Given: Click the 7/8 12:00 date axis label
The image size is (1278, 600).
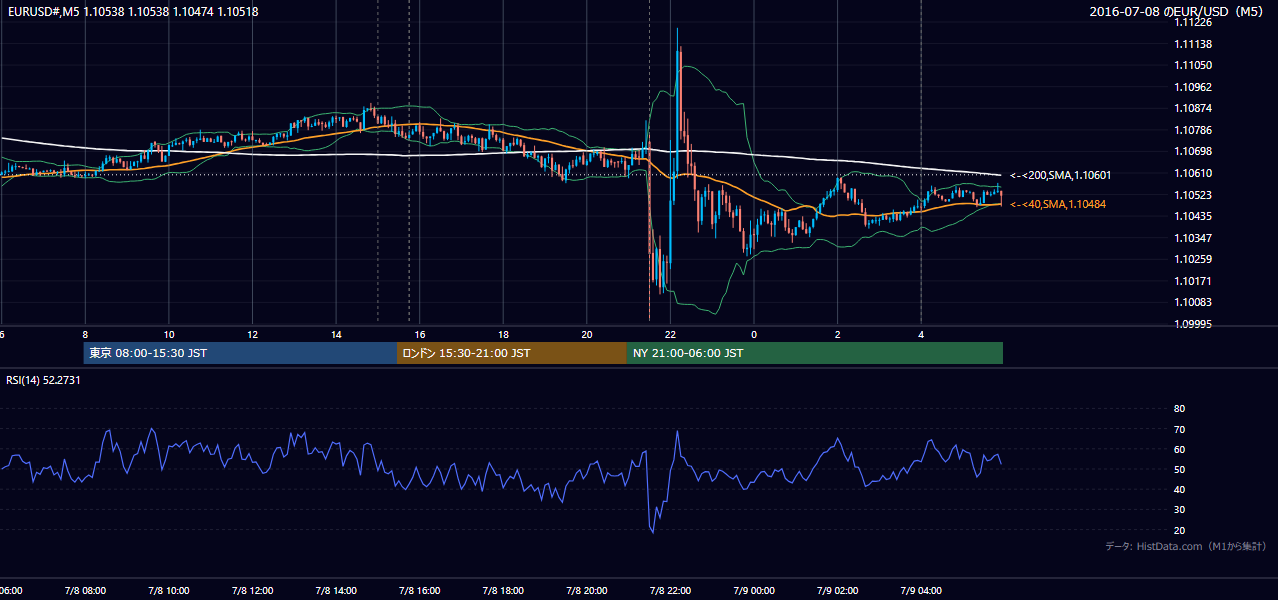Looking at the screenshot, I should click(x=252, y=591).
